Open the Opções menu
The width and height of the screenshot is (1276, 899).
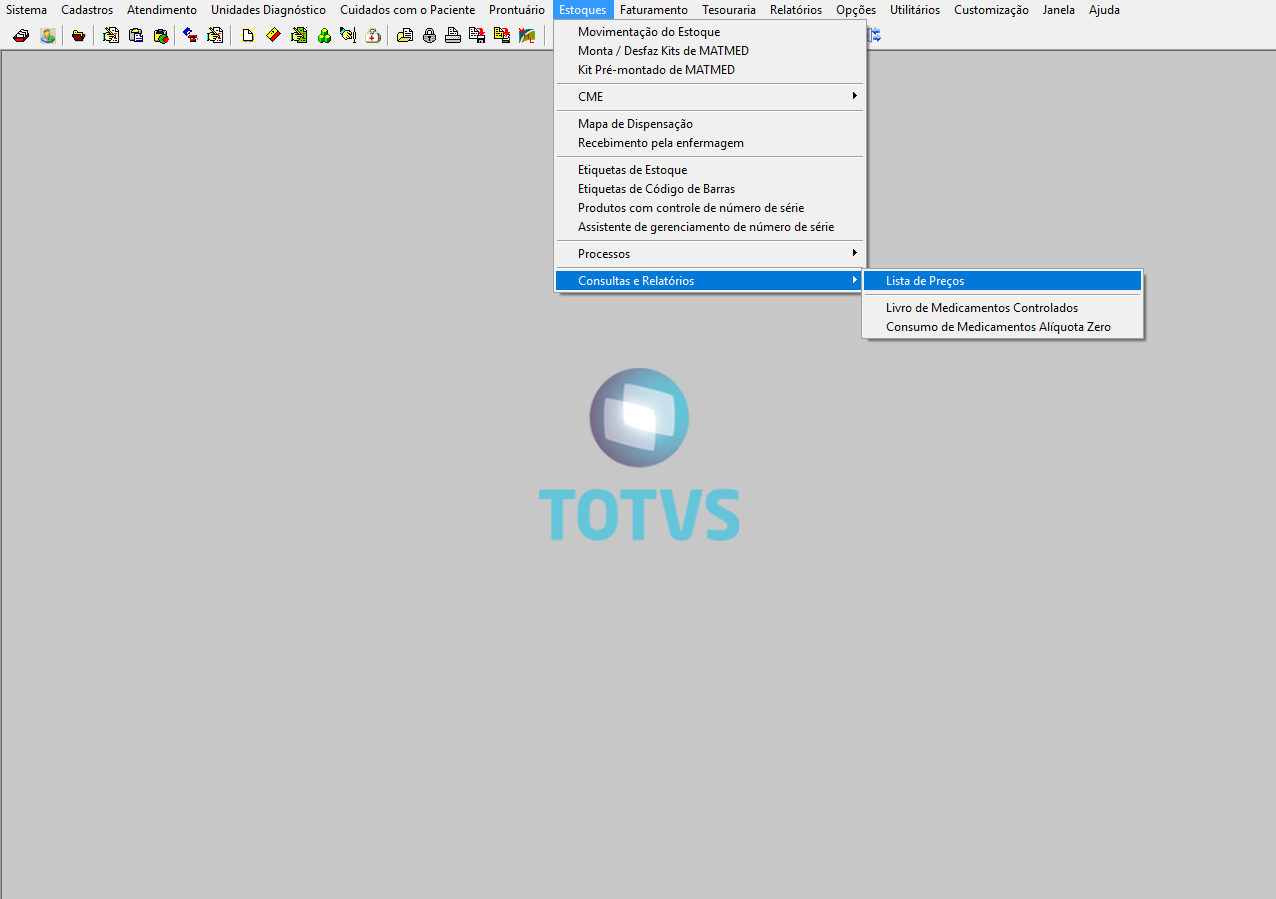pos(856,10)
